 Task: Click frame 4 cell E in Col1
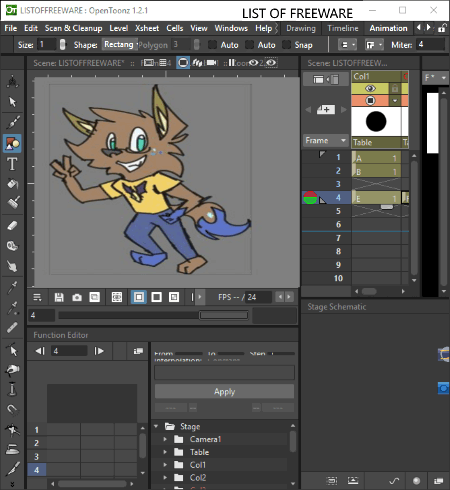click(x=376, y=198)
